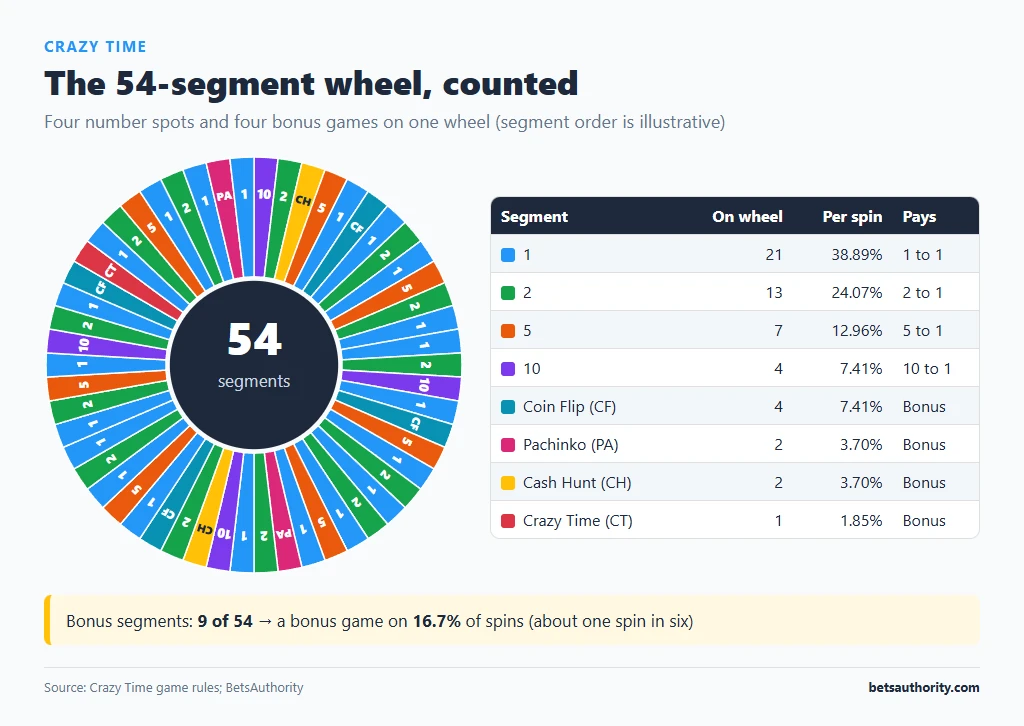Image resolution: width=1024 pixels, height=726 pixels.
Task: Click Bonus in the Crazy Time row
Action: coord(924,520)
